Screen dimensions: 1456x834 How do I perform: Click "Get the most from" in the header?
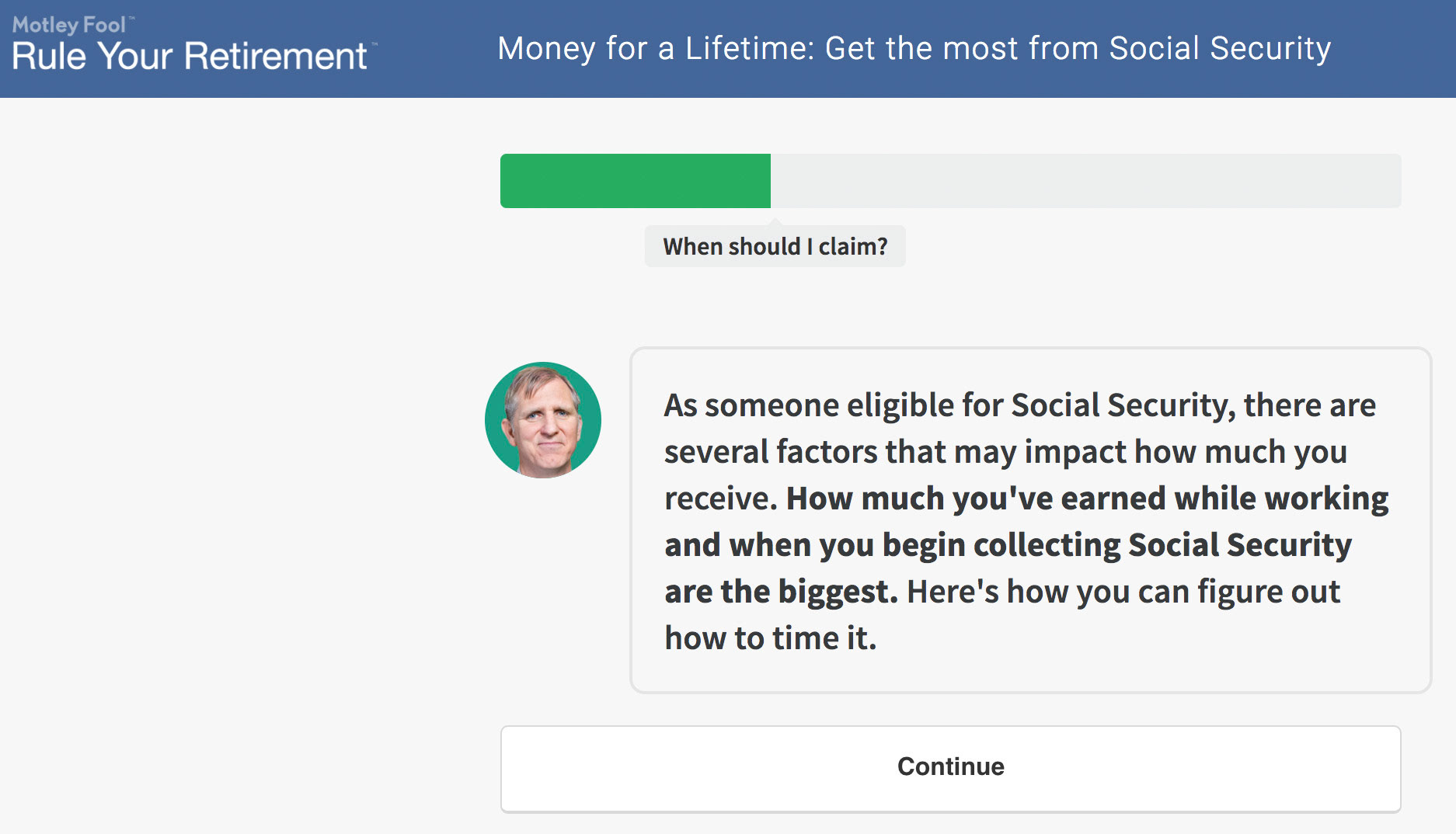960,48
